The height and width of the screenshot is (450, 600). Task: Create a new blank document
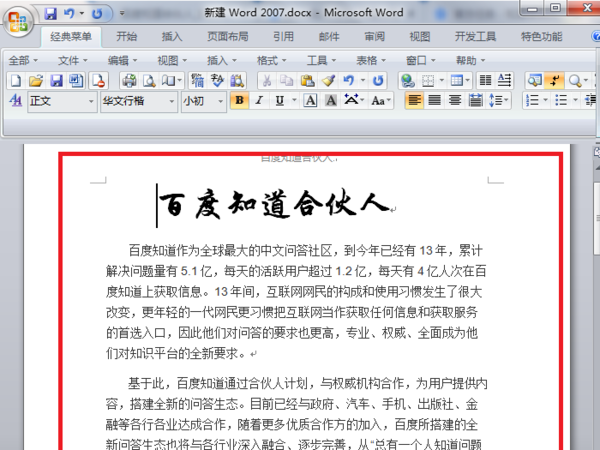click(x=15, y=81)
